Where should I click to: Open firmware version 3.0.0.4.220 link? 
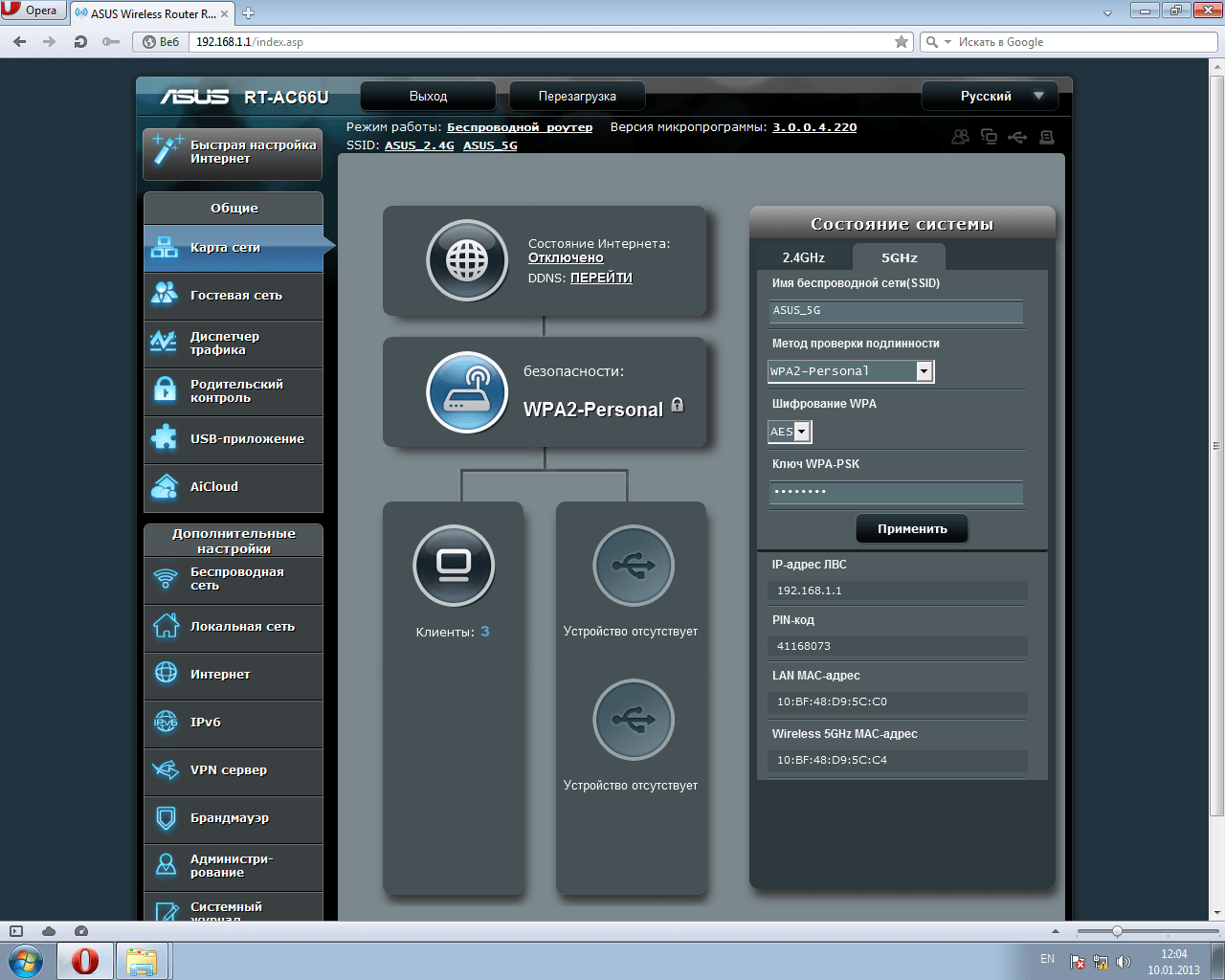(x=814, y=127)
